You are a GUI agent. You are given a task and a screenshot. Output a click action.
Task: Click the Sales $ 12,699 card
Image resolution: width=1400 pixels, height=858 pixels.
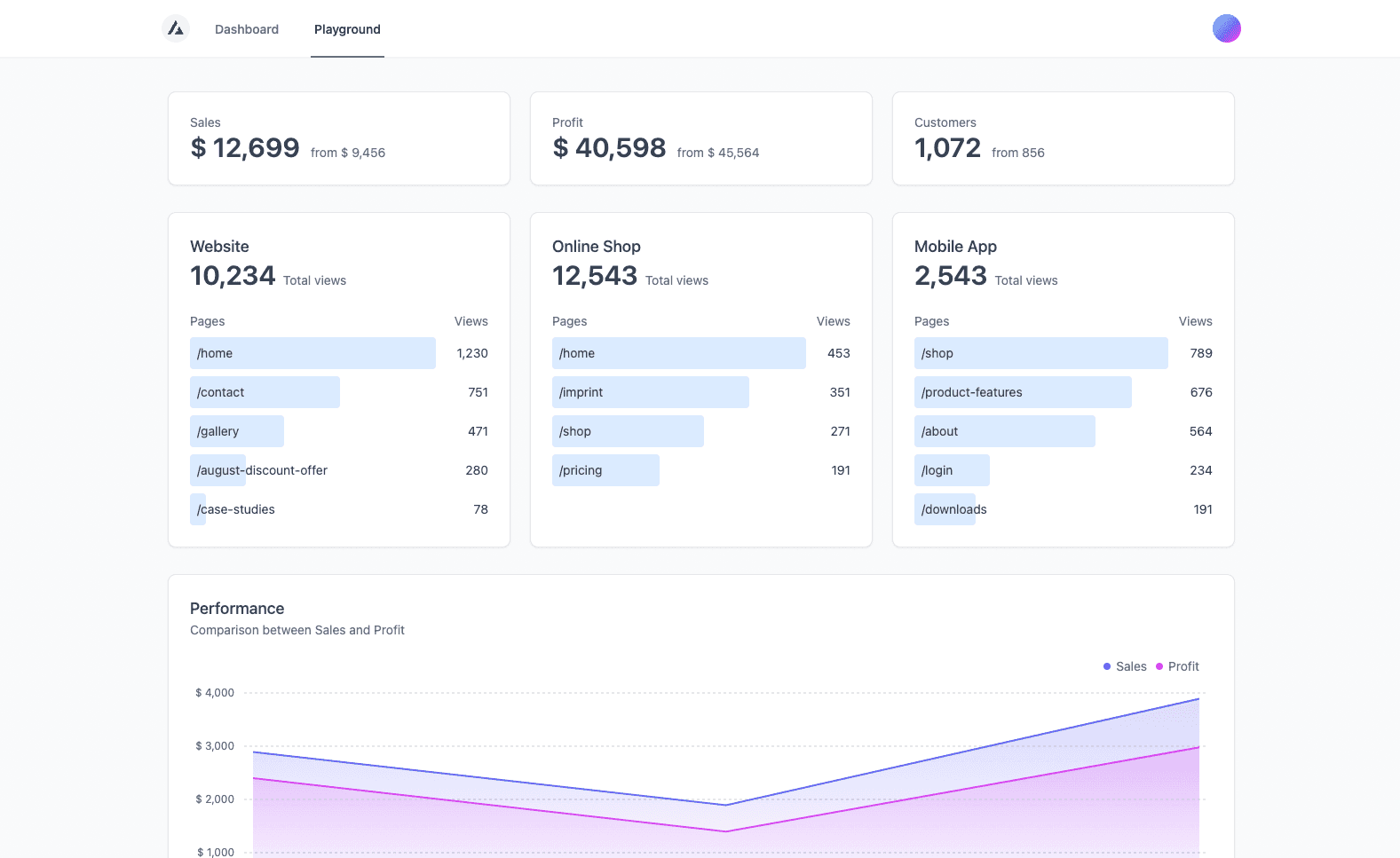pos(338,138)
